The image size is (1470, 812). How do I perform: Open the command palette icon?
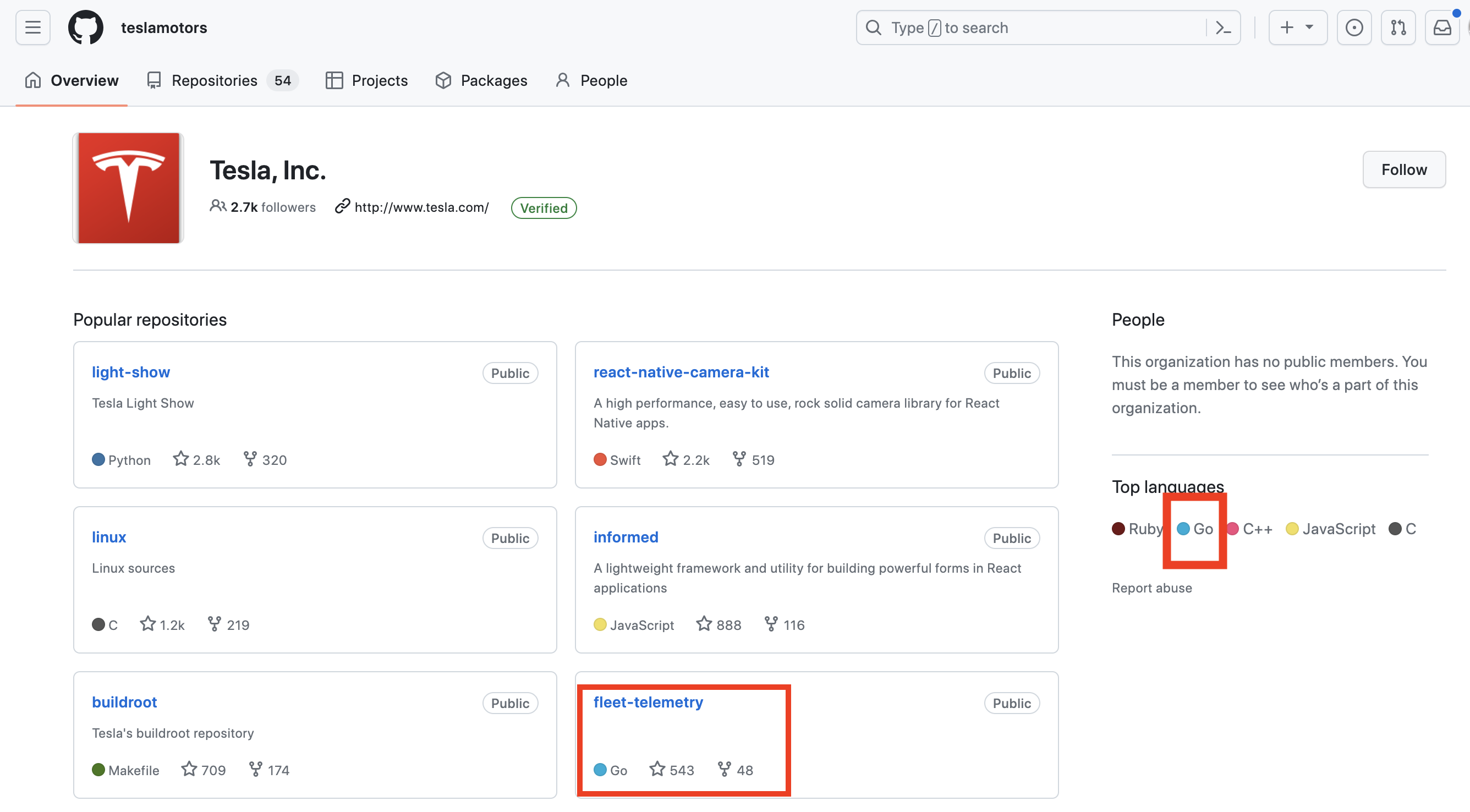click(x=1223, y=28)
